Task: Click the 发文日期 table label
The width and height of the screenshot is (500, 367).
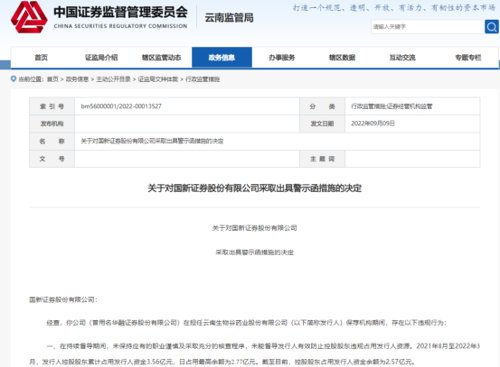Action: click(322, 124)
